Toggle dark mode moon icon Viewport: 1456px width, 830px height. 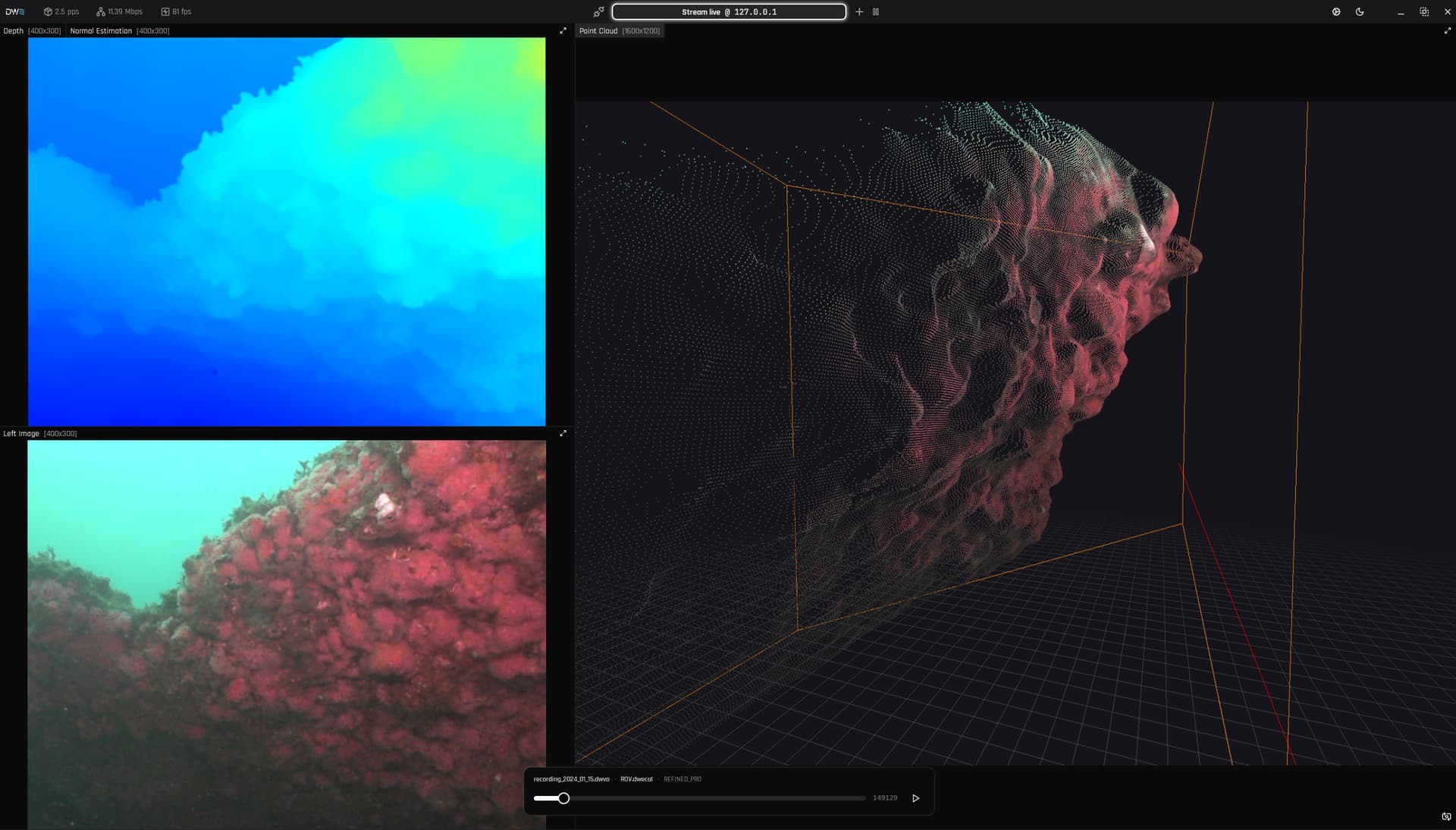pos(1360,11)
